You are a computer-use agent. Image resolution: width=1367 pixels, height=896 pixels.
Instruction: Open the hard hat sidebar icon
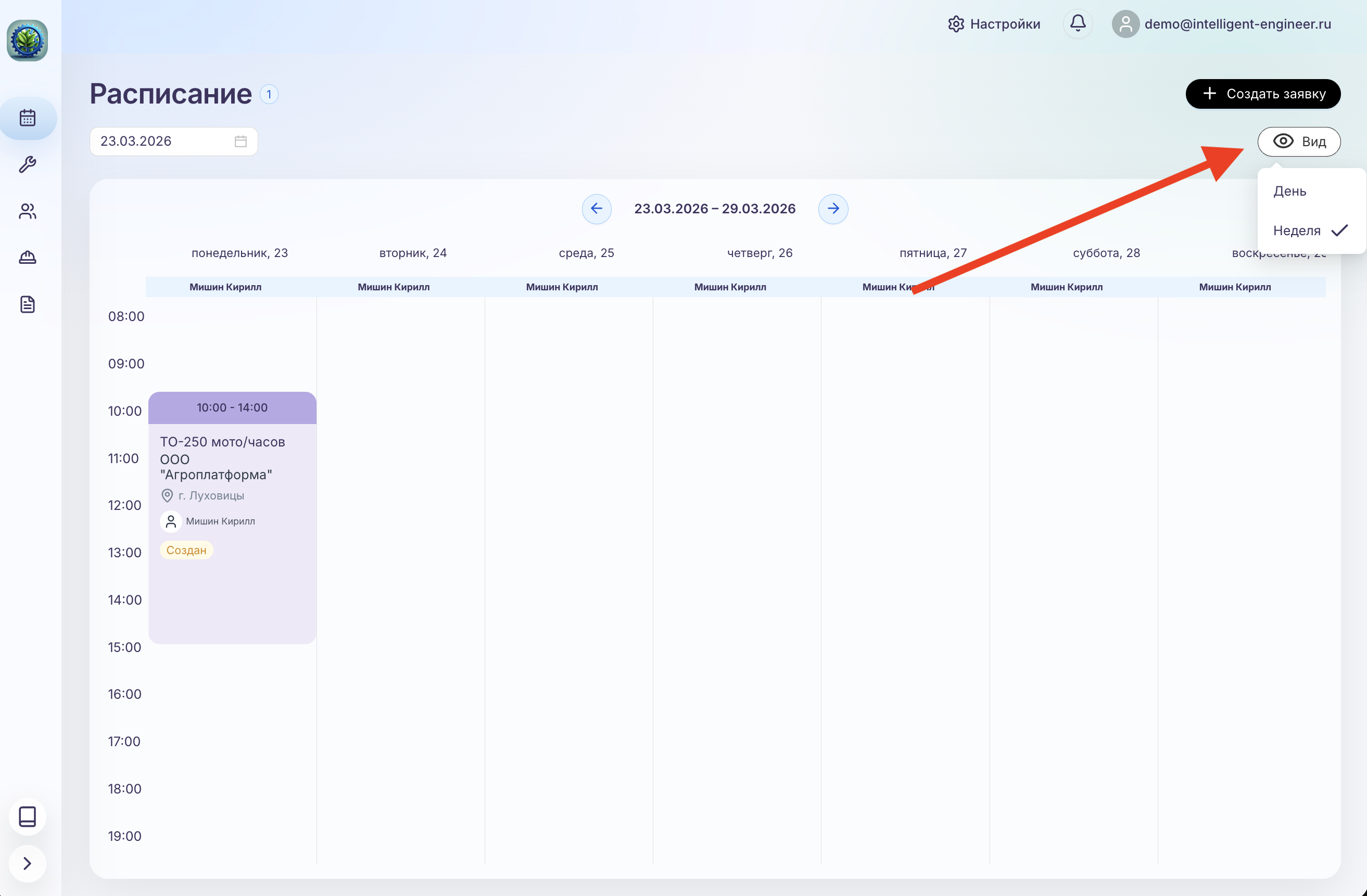[28, 258]
